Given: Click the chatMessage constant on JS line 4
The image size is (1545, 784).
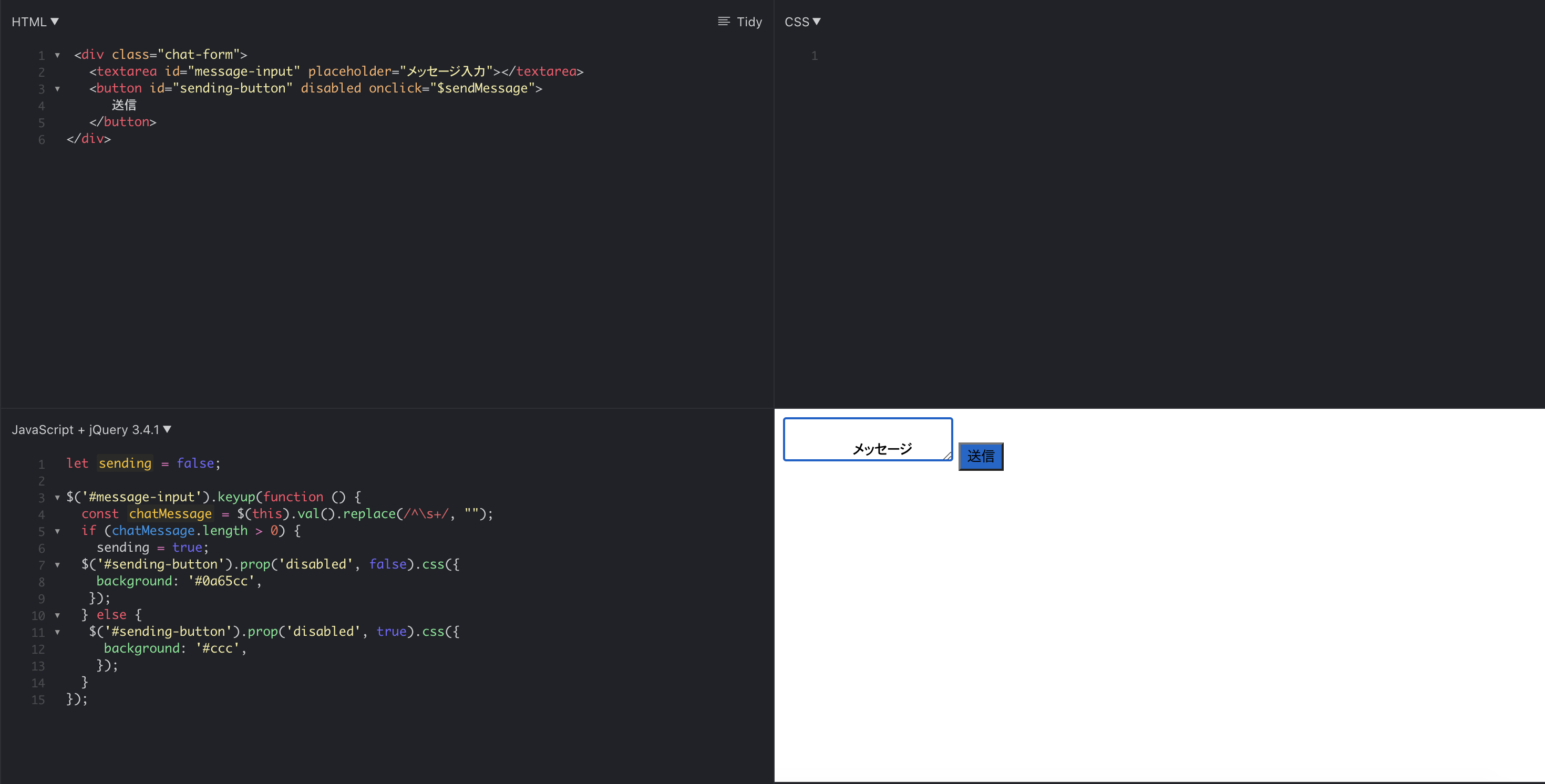Looking at the screenshot, I should [170, 513].
